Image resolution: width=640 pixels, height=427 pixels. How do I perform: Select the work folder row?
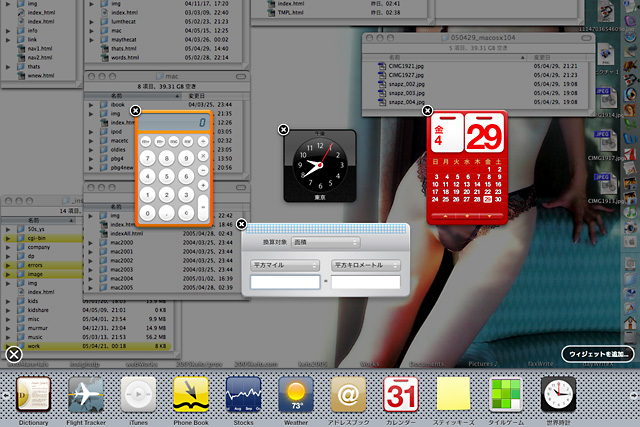point(87,346)
